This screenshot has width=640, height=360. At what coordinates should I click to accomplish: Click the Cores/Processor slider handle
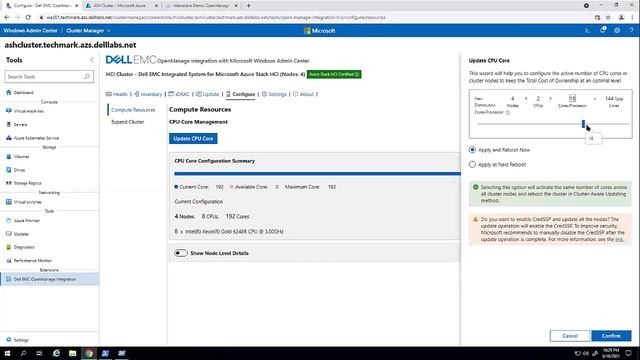coord(583,124)
